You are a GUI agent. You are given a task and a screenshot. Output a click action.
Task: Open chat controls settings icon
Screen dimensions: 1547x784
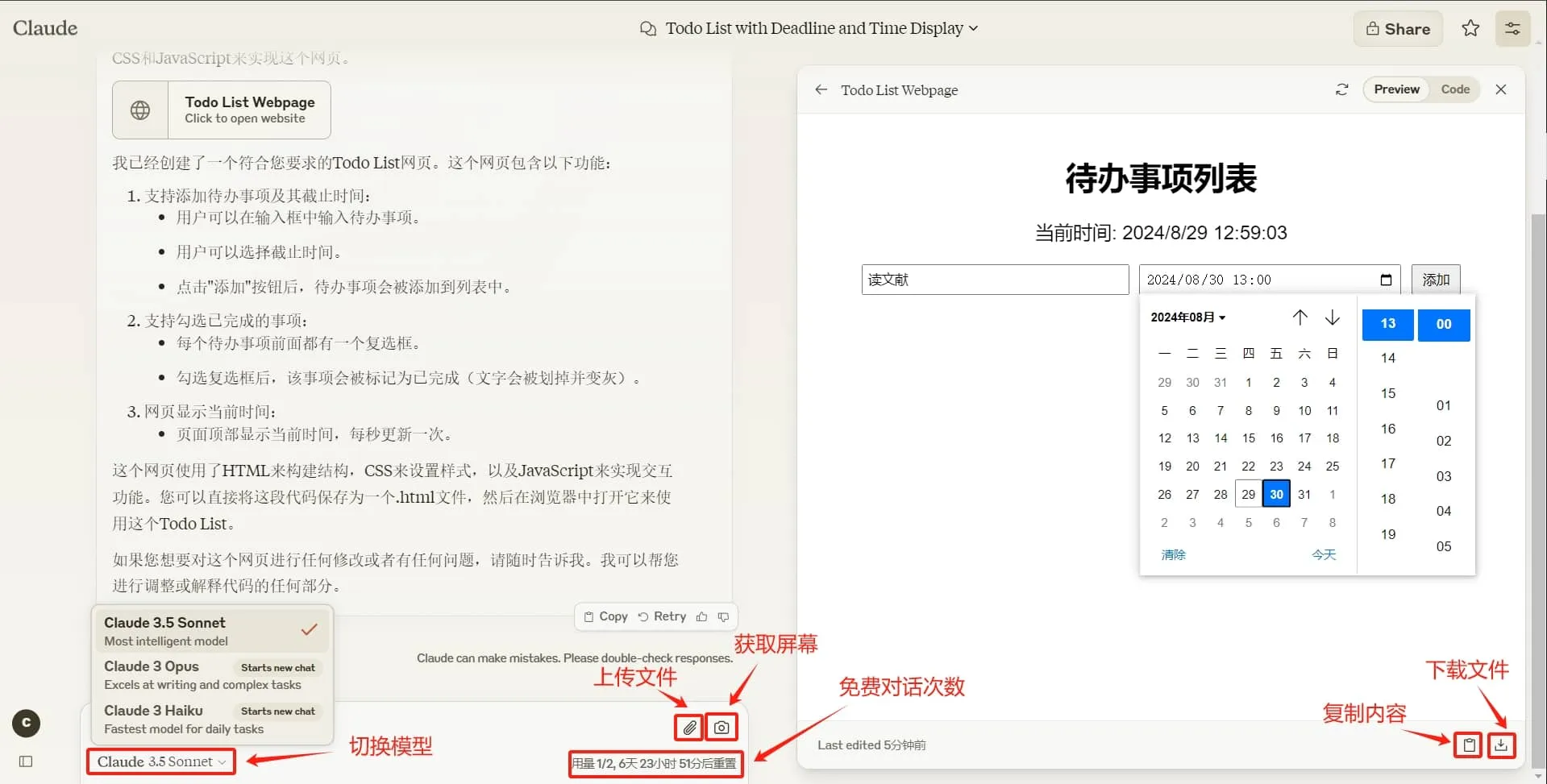1512,29
